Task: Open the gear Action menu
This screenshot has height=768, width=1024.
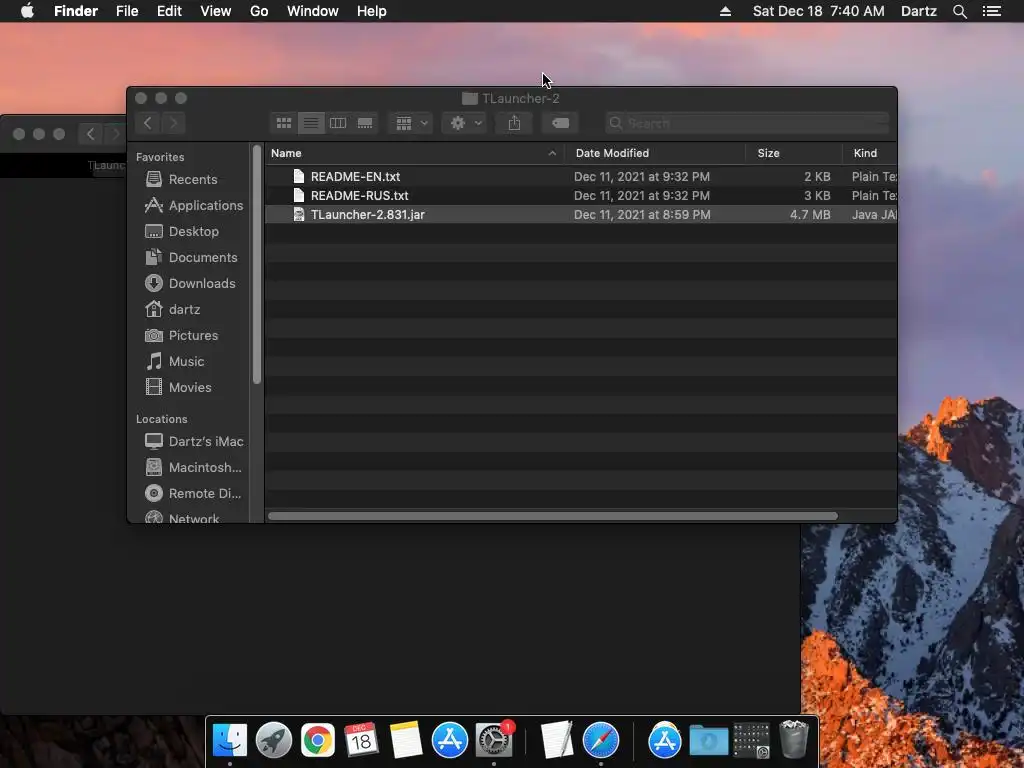Action: (464, 123)
